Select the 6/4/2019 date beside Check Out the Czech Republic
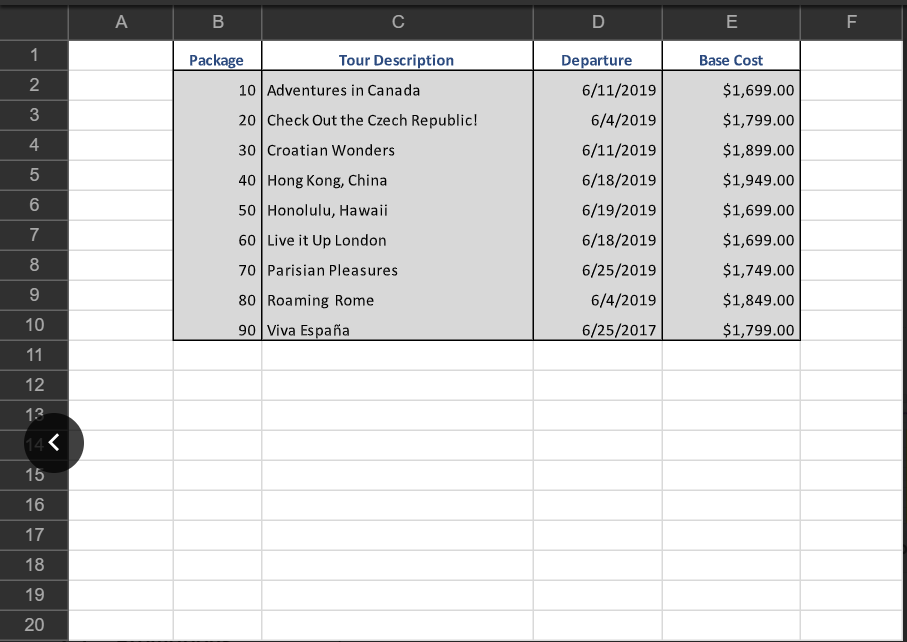The image size is (907, 642). pyautogui.click(x=597, y=120)
